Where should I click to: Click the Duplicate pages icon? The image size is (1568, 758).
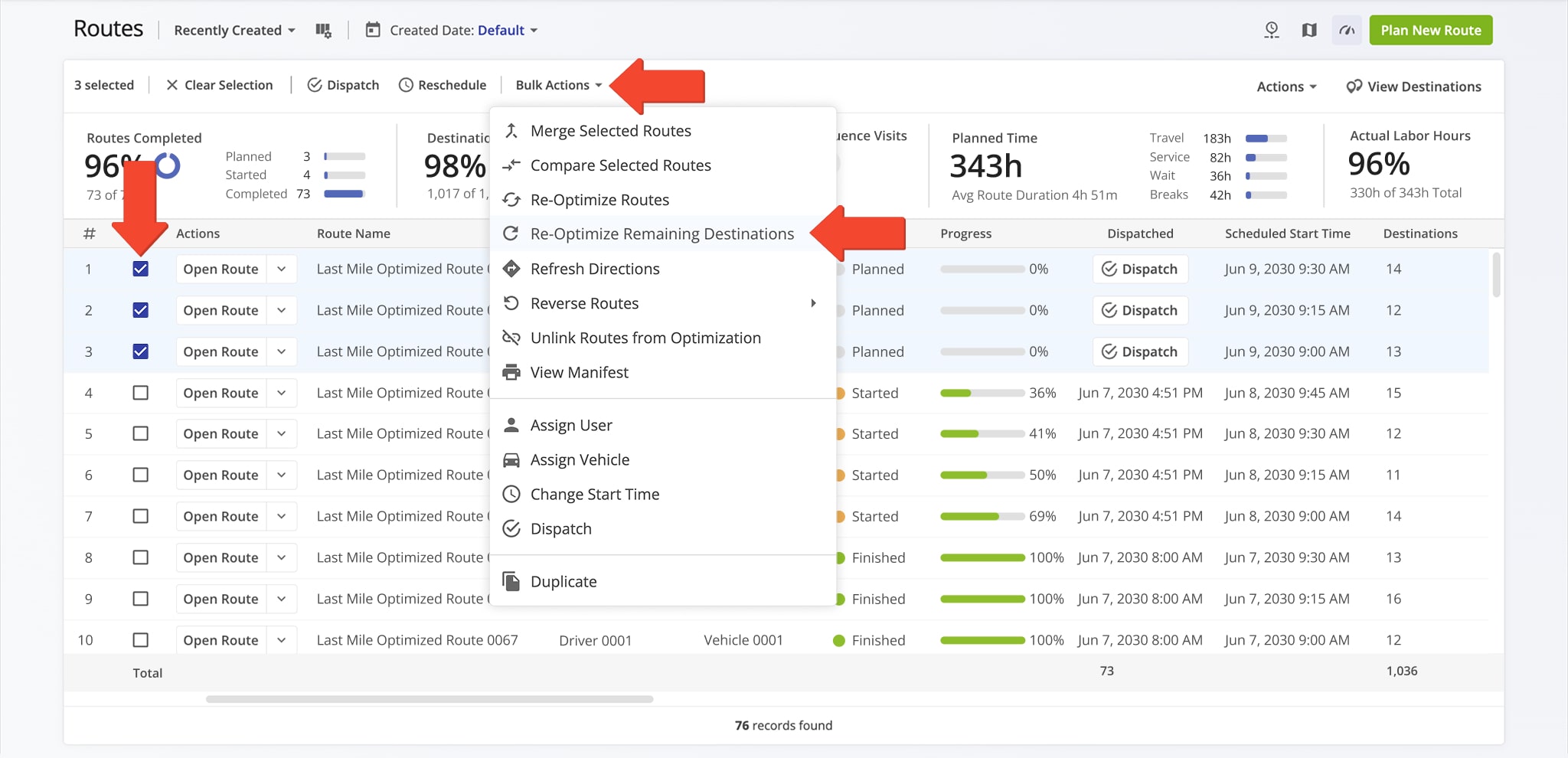pos(511,581)
